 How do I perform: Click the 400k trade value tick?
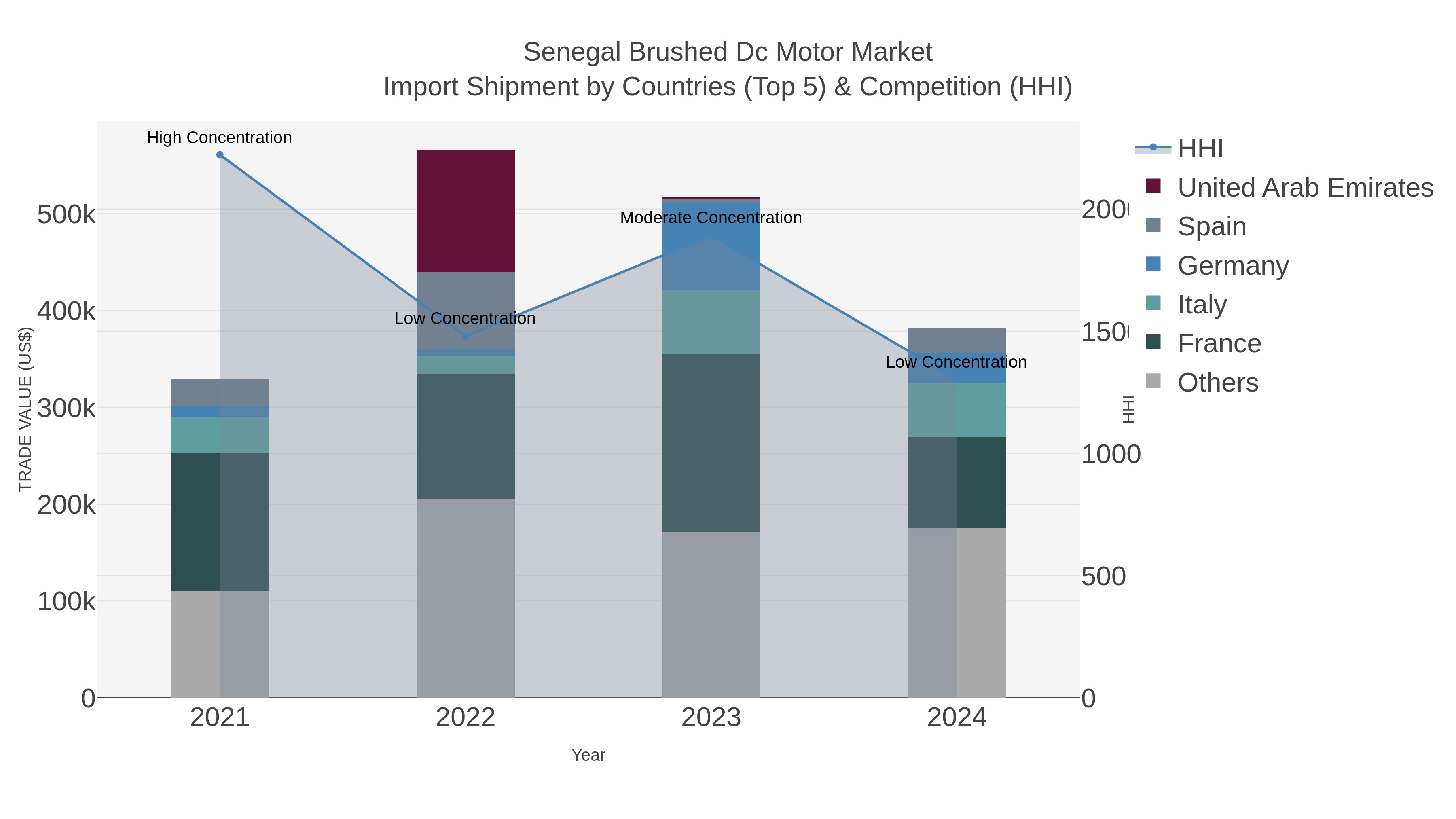(66, 311)
